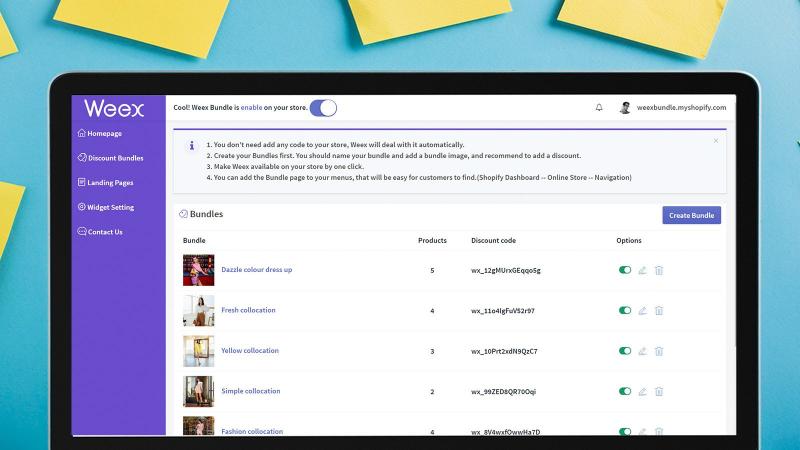Open Discount Bundles in sidebar
Screen dimensions: 800x450
[111, 158]
